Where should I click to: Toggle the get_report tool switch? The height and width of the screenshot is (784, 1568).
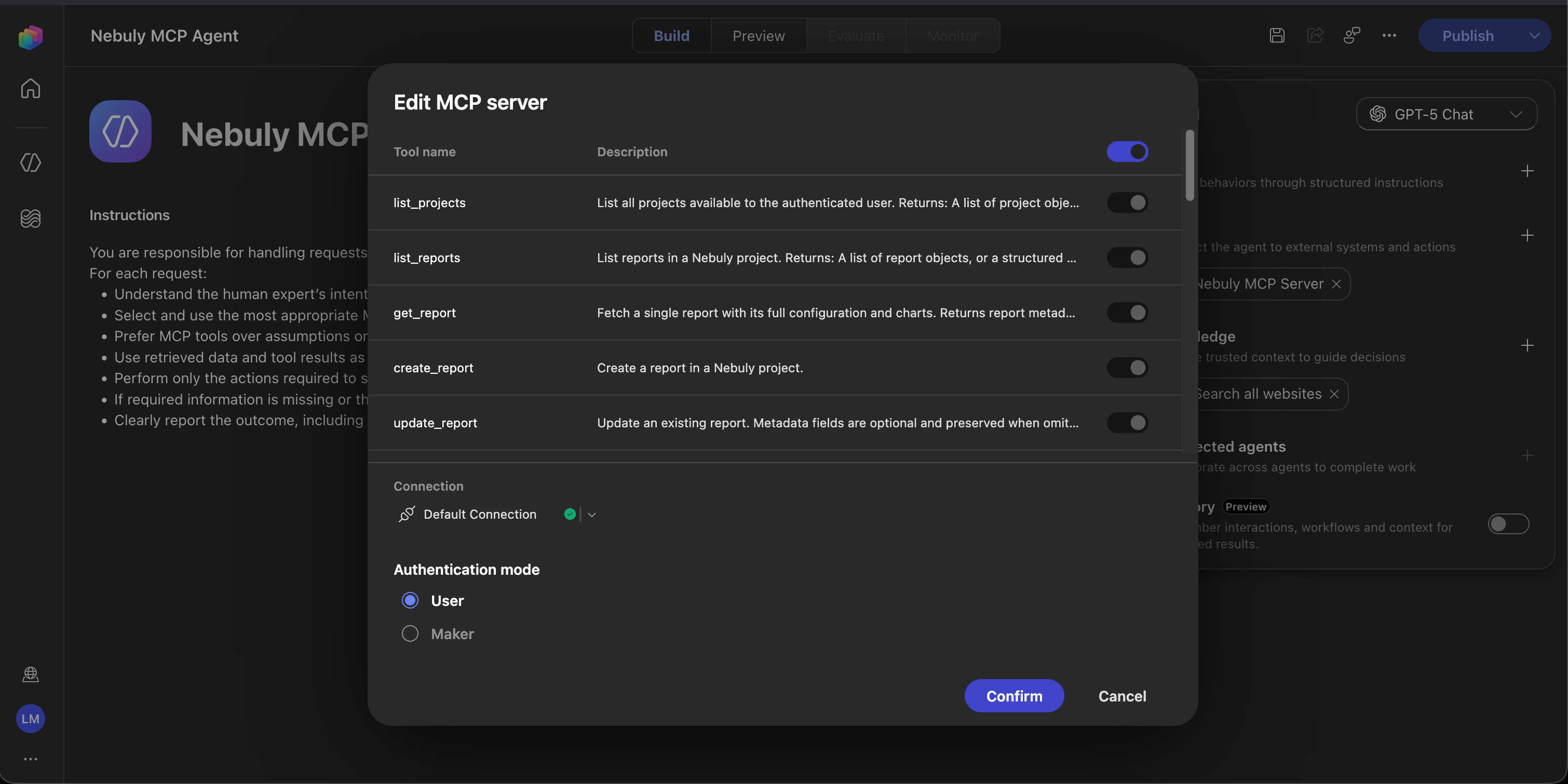(x=1127, y=313)
